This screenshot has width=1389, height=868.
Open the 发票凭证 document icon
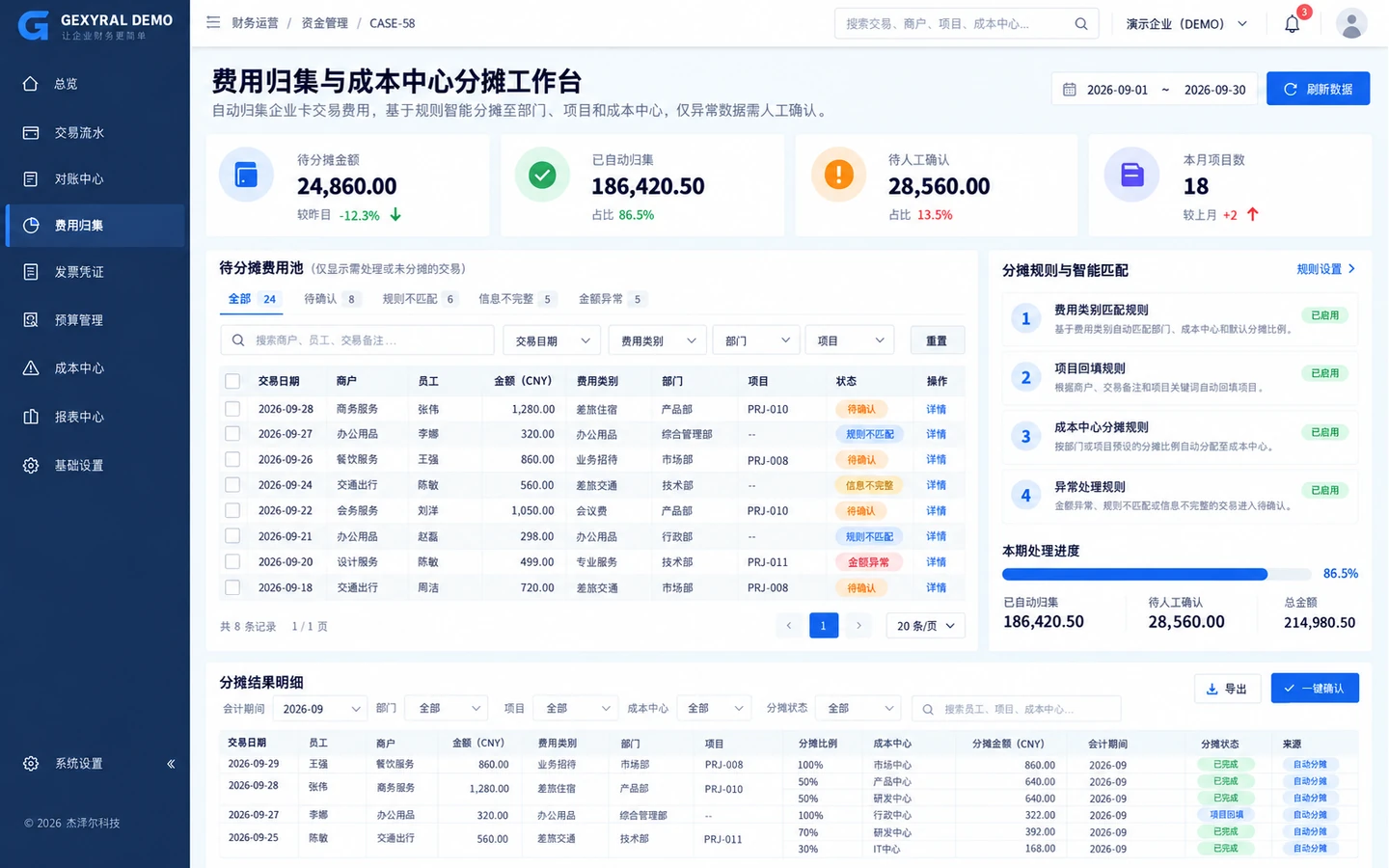click(x=31, y=272)
